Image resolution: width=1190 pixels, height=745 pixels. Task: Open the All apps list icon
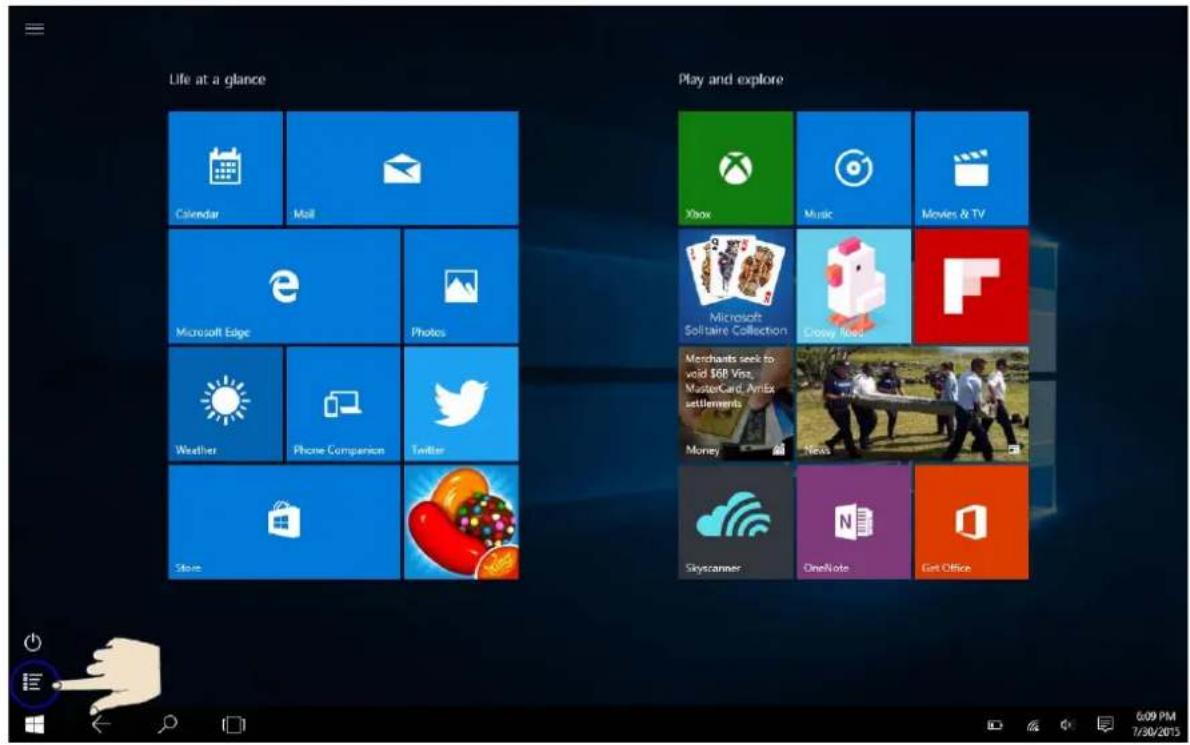coord(32,682)
